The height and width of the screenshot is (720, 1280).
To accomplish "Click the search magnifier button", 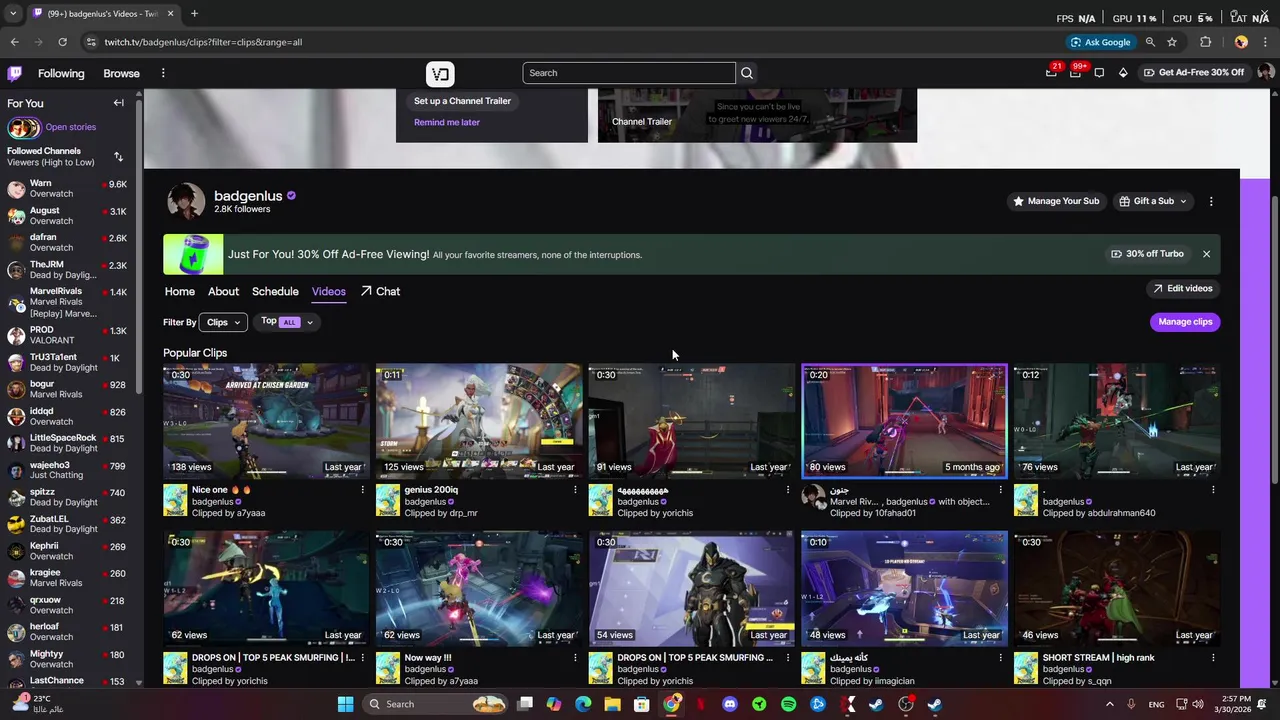I will (x=747, y=73).
